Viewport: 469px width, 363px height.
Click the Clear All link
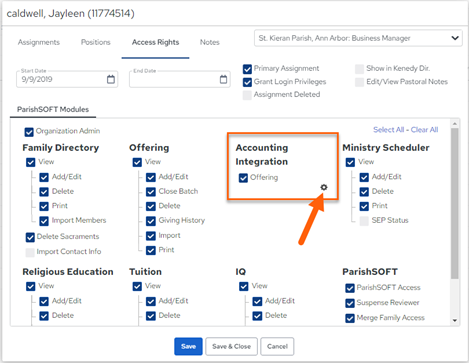(424, 130)
